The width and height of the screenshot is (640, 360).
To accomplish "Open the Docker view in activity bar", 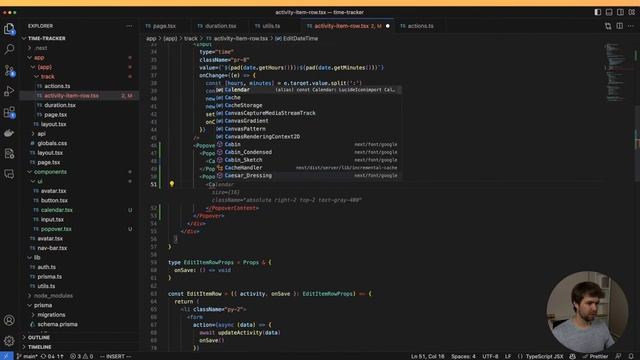I will pos(9,133).
